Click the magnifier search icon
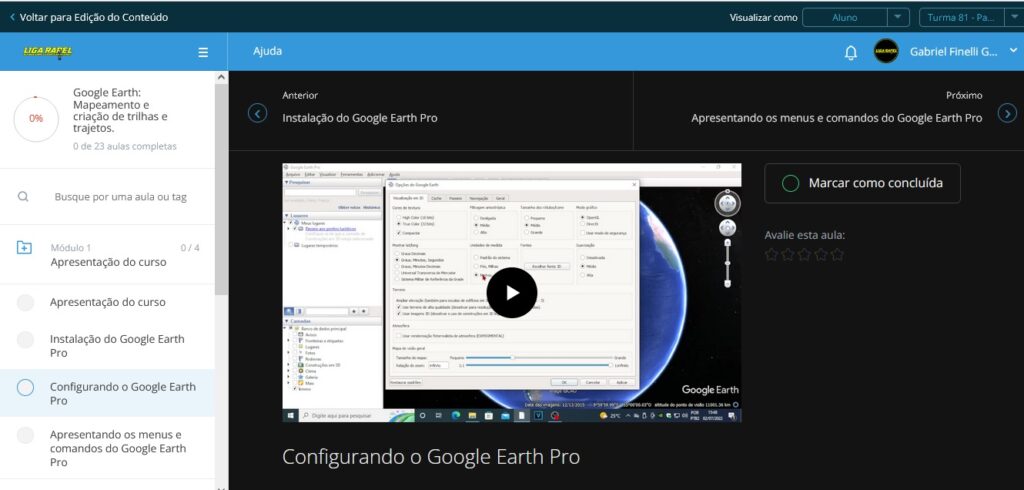 click(x=23, y=197)
